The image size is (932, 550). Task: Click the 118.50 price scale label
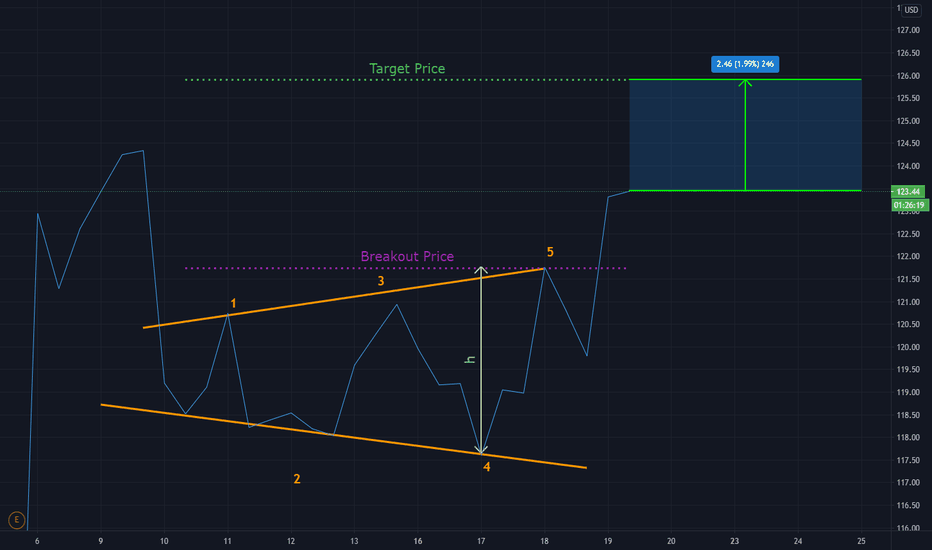(908, 415)
